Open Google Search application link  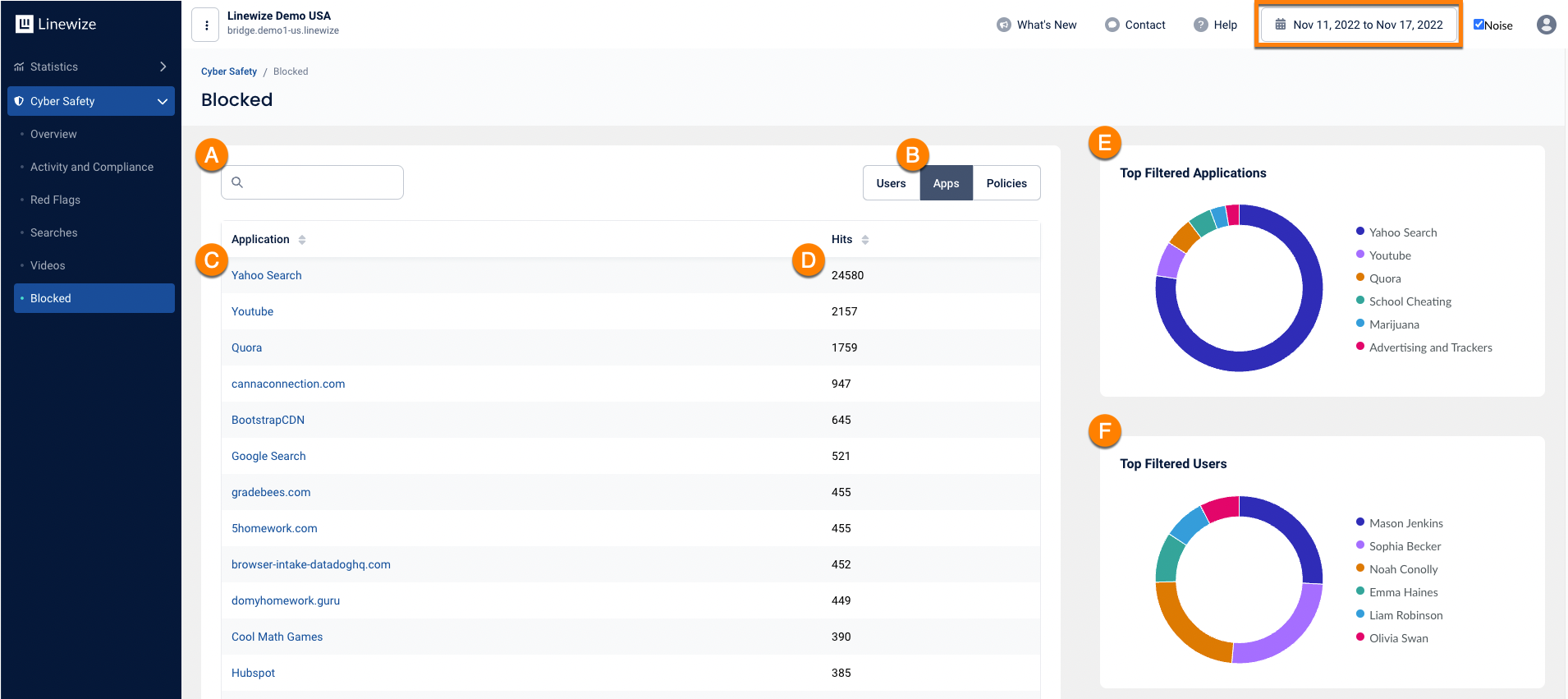(x=268, y=456)
